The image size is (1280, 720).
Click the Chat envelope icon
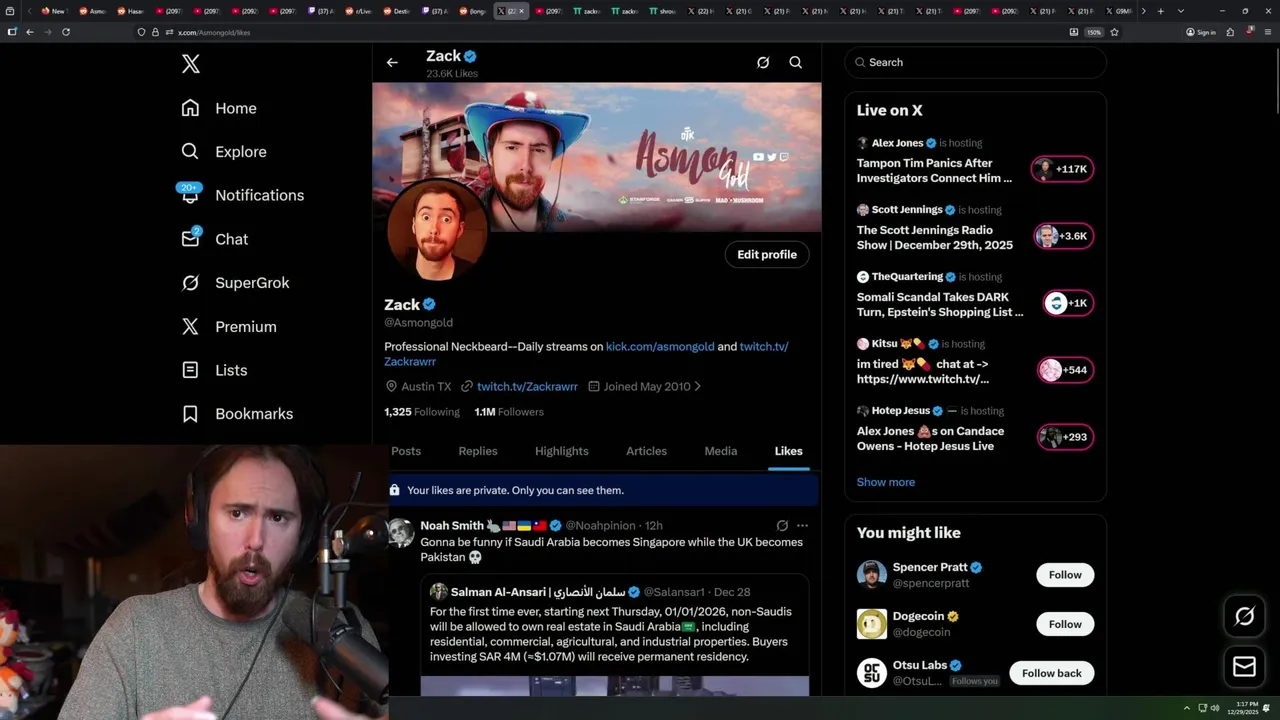(x=190, y=239)
